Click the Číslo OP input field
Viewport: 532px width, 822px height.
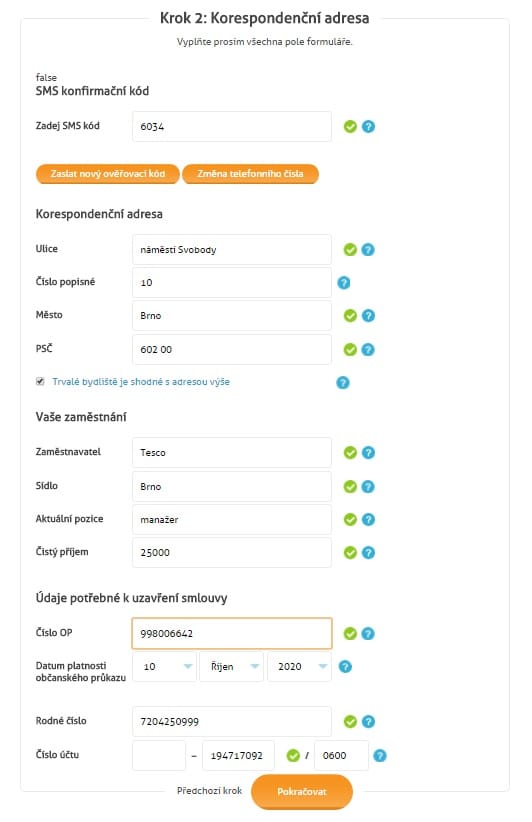(232, 633)
